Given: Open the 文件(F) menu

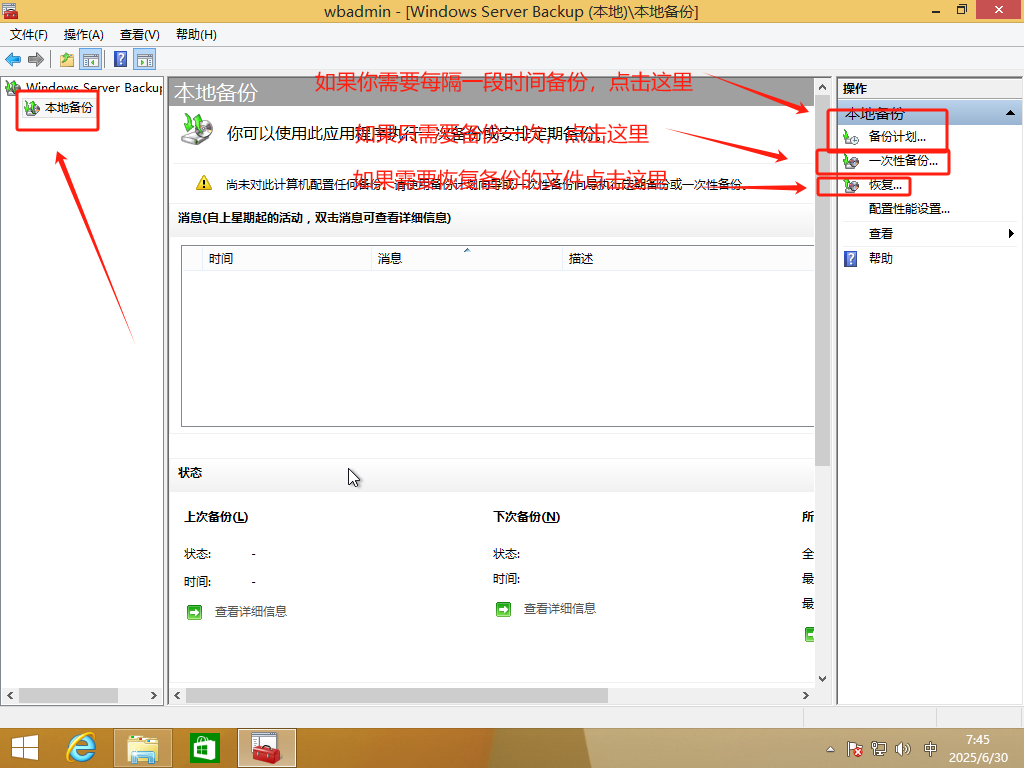Looking at the screenshot, I should click(x=29, y=35).
